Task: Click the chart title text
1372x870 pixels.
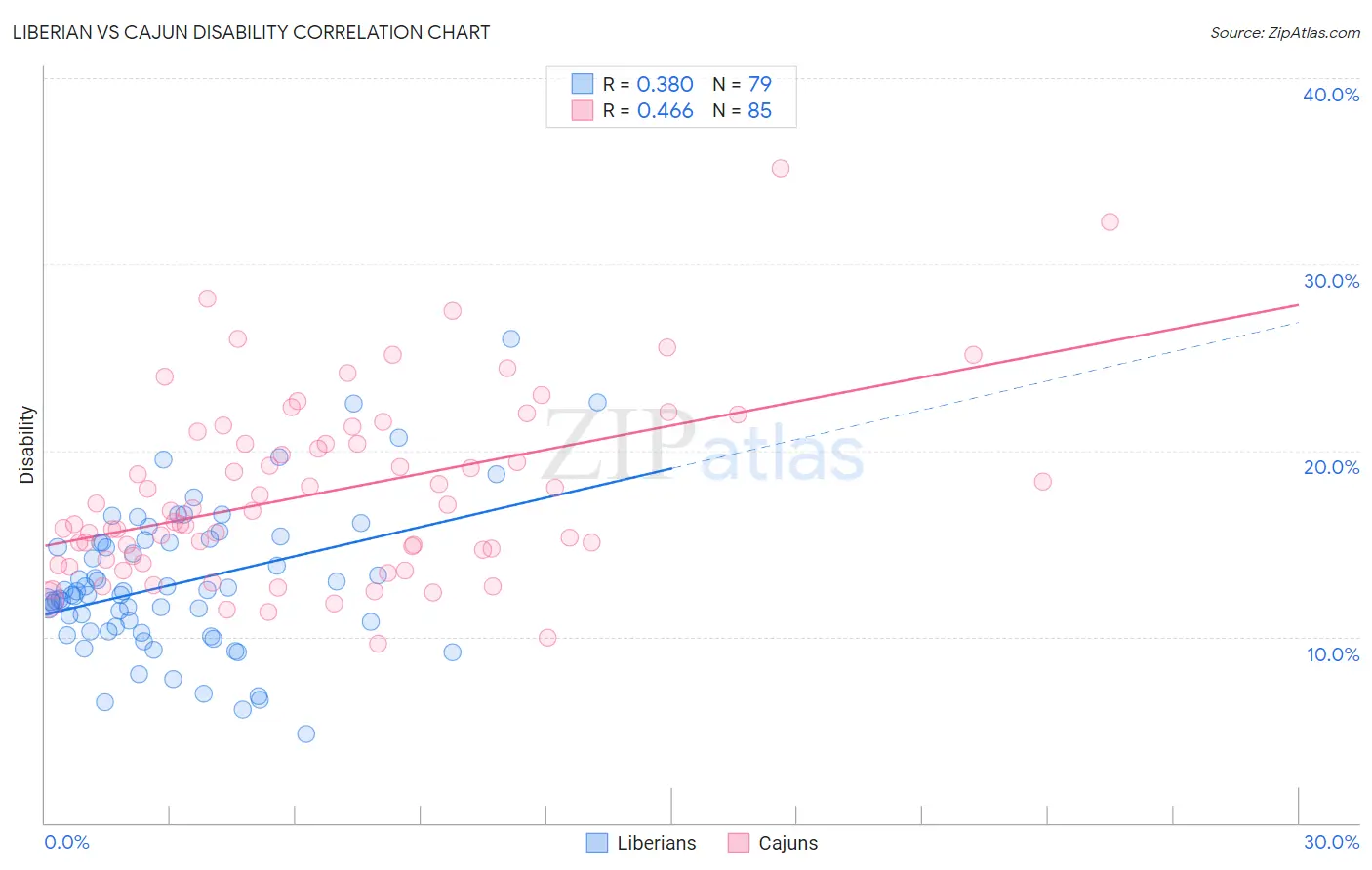Action: (251, 32)
